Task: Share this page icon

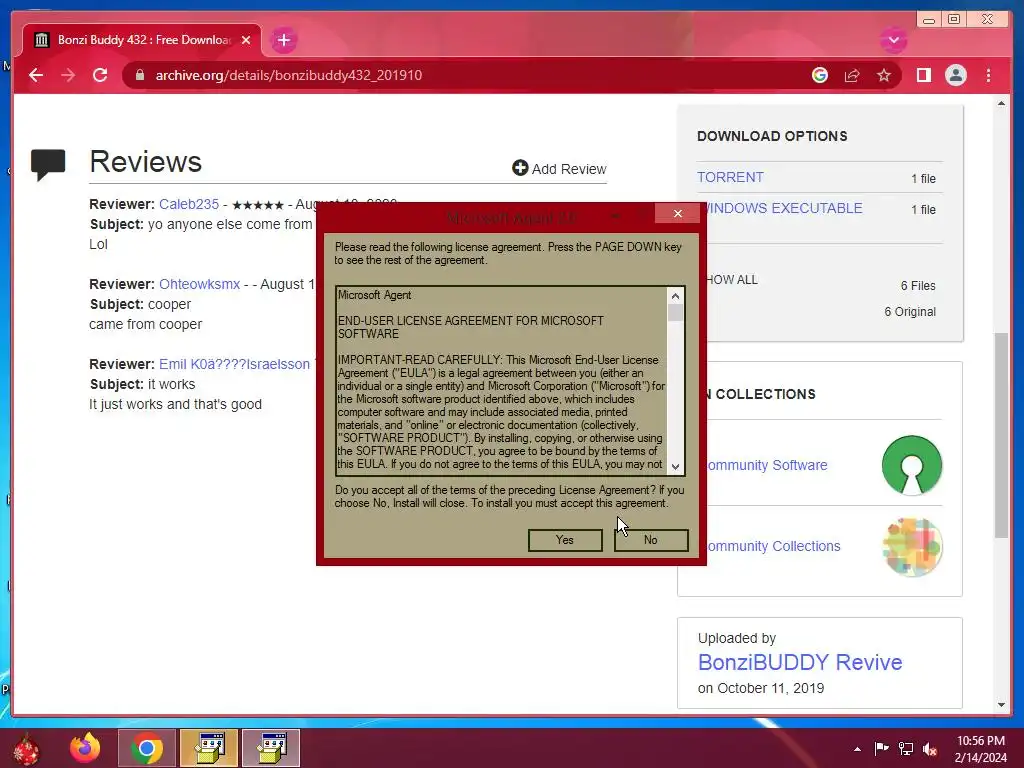Action: pos(852,75)
